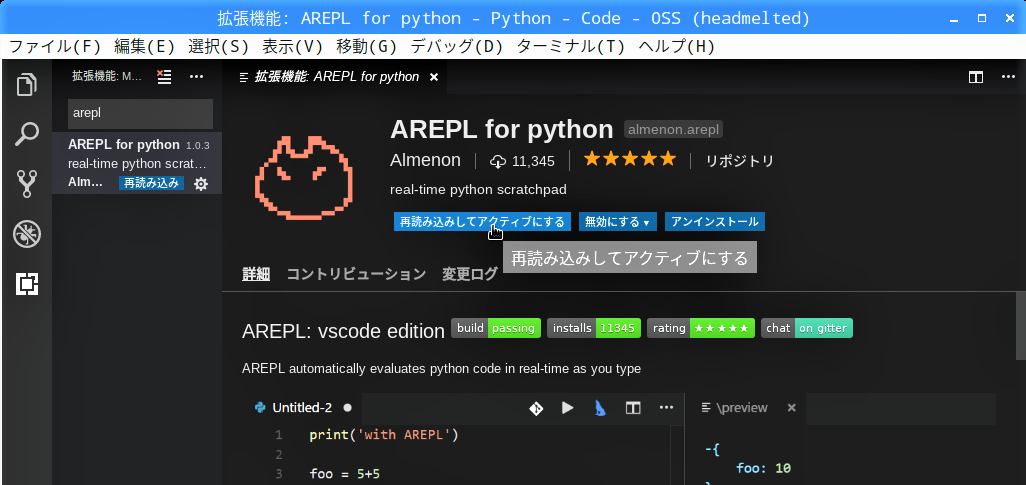Click the split editor icon
This screenshot has width=1026, height=485.
pyautogui.click(x=976, y=77)
